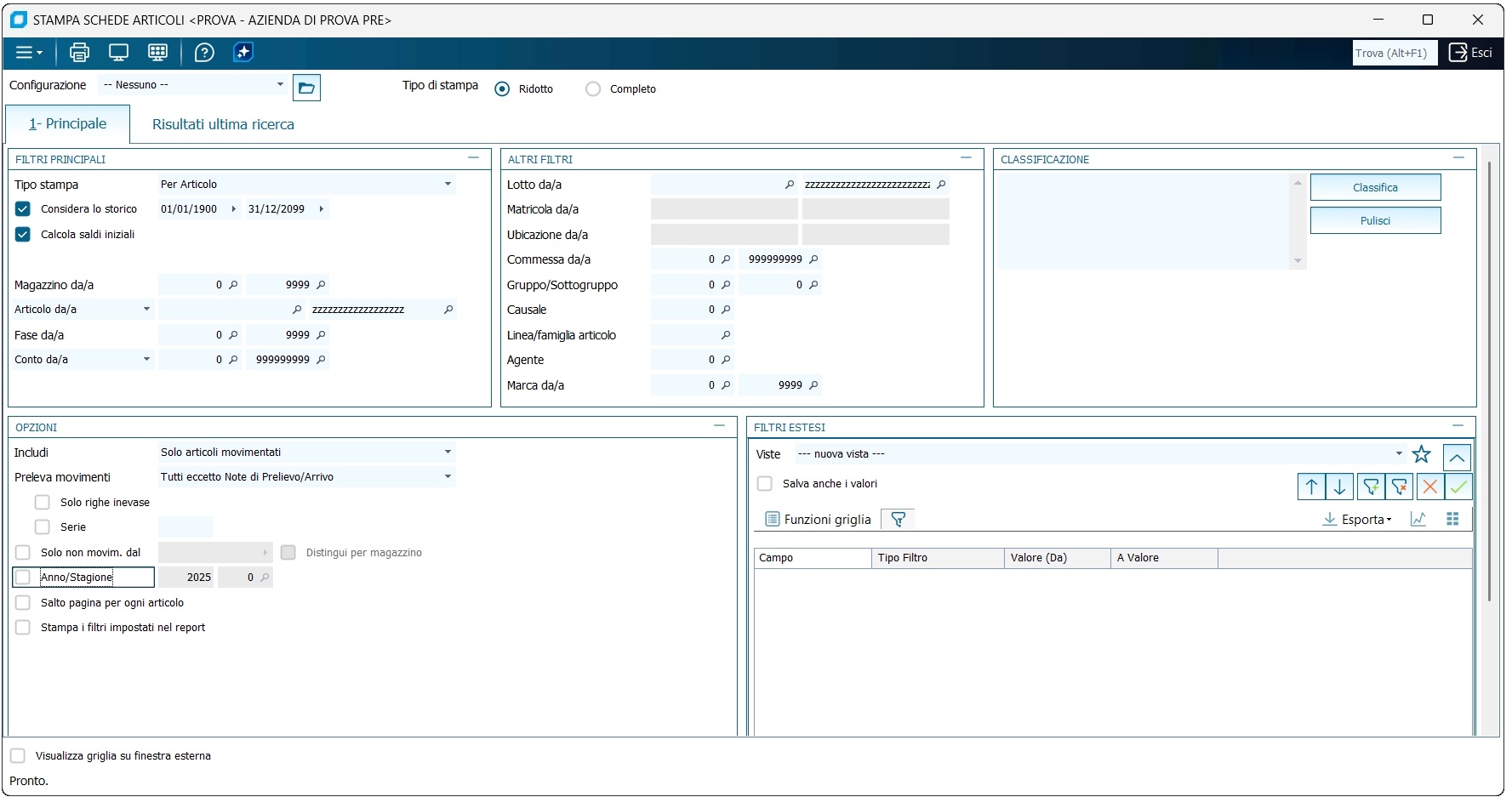Click the printer icon in the toolbar
Viewport: 1512px width, 797px height.
click(79, 53)
